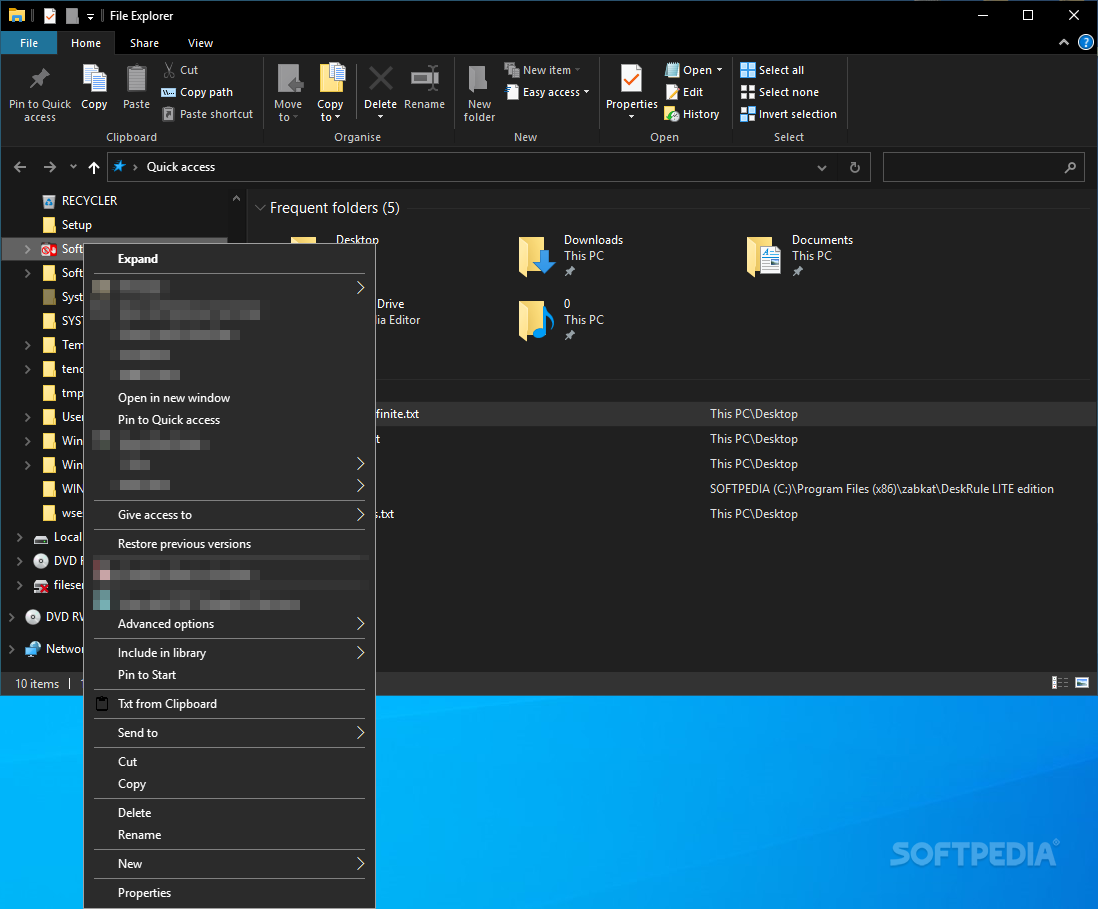Screen dimensions: 1098x909
Task: Choose Open in new window
Action: [229, 398]
